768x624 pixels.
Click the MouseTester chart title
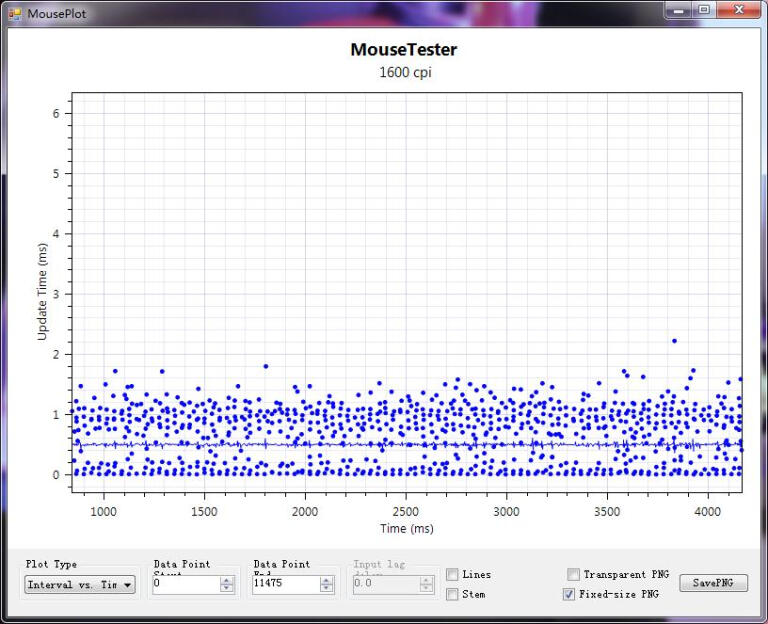(x=404, y=50)
